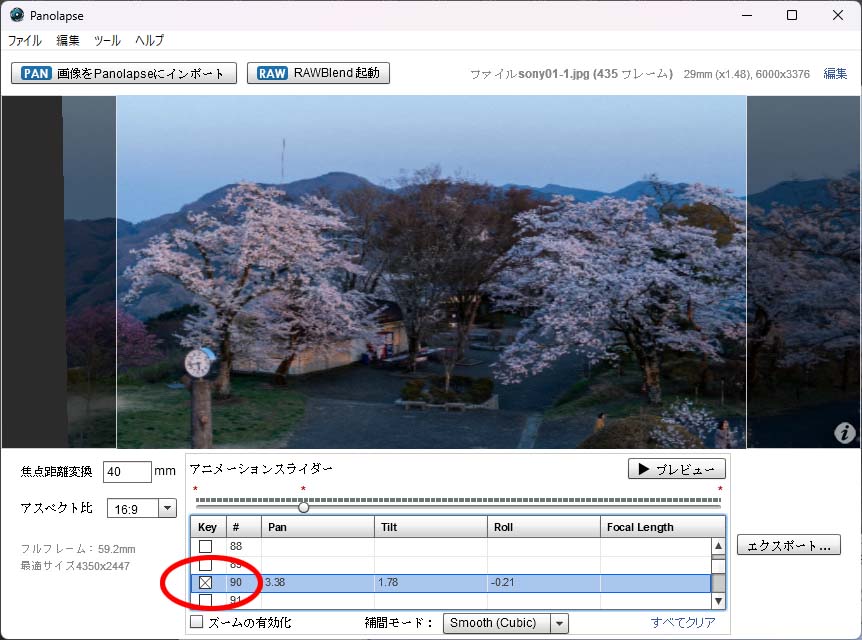Check the Key checkbox for frame 88

point(205,546)
